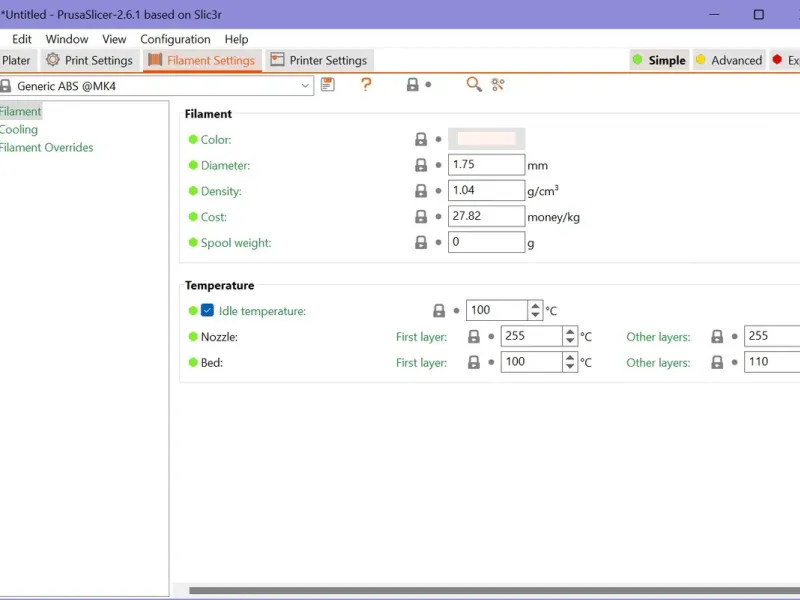Open the settings search magnifier icon
Screen dimensions: 800x600
pyautogui.click(x=474, y=85)
